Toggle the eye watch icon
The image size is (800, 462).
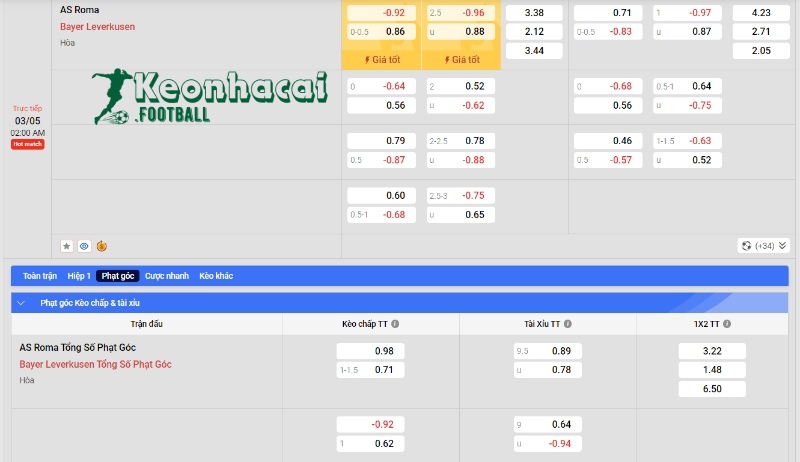pos(84,245)
